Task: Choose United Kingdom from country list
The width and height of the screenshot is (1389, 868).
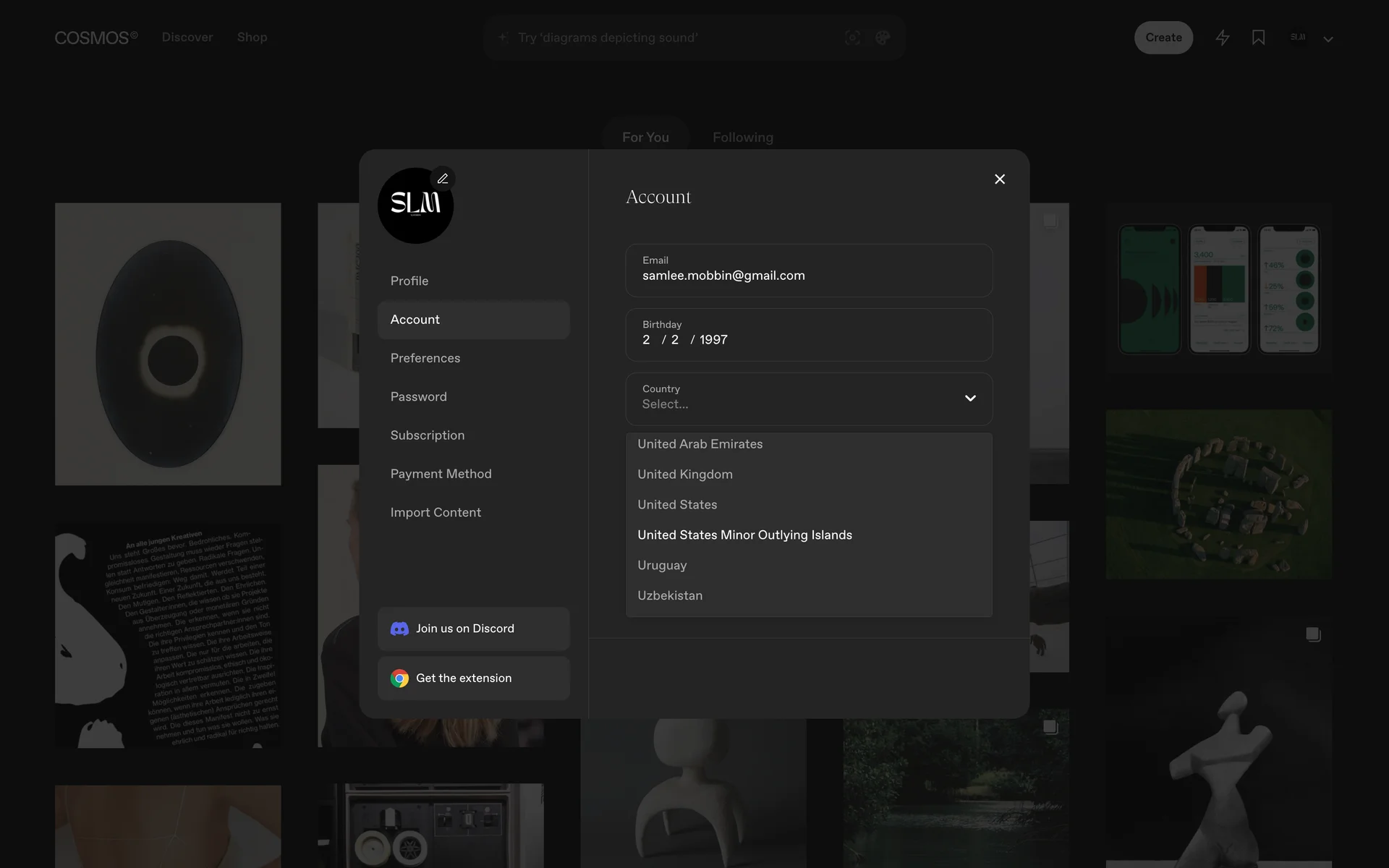Action: [x=685, y=475]
